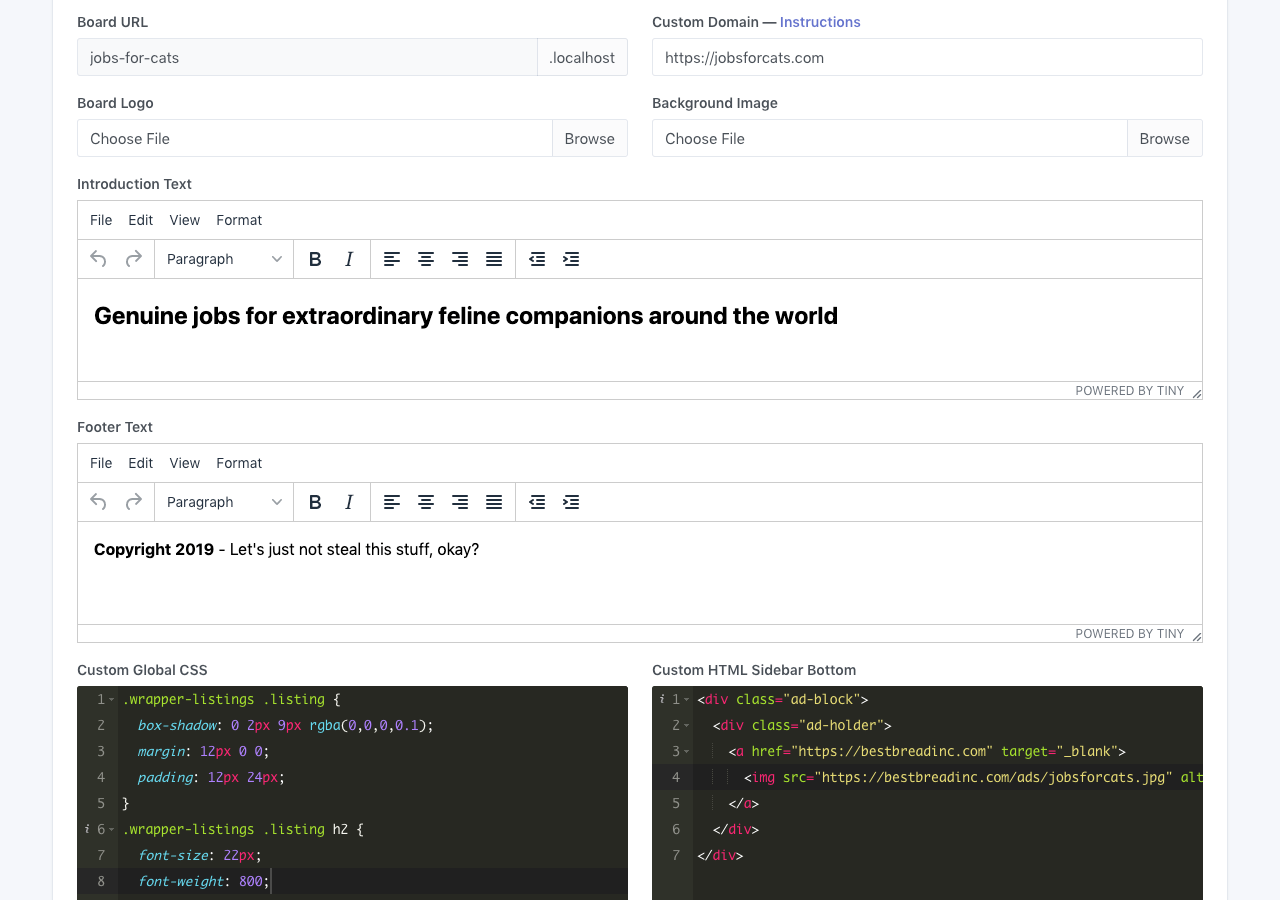This screenshot has width=1280, height=900.
Task: Open the Custom Domain Instructions link
Action: click(x=820, y=22)
